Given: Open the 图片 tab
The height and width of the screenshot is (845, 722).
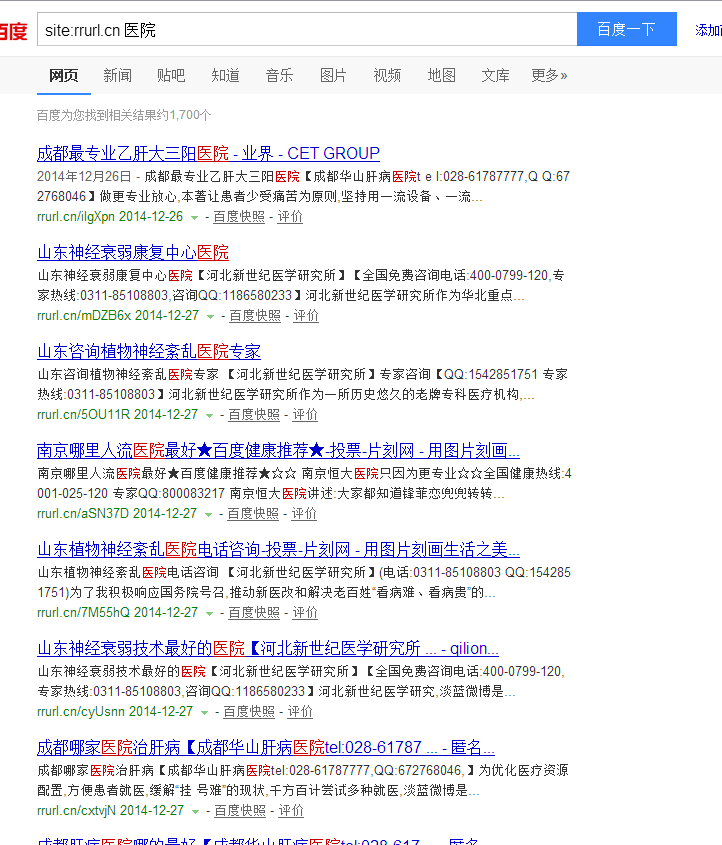Looking at the screenshot, I should tap(333, 75).
